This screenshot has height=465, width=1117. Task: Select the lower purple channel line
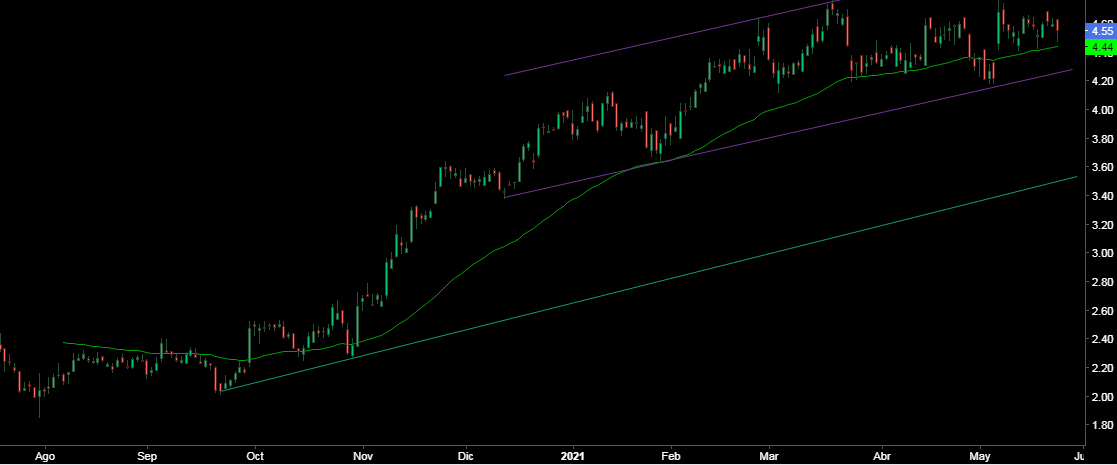[788, 133]
